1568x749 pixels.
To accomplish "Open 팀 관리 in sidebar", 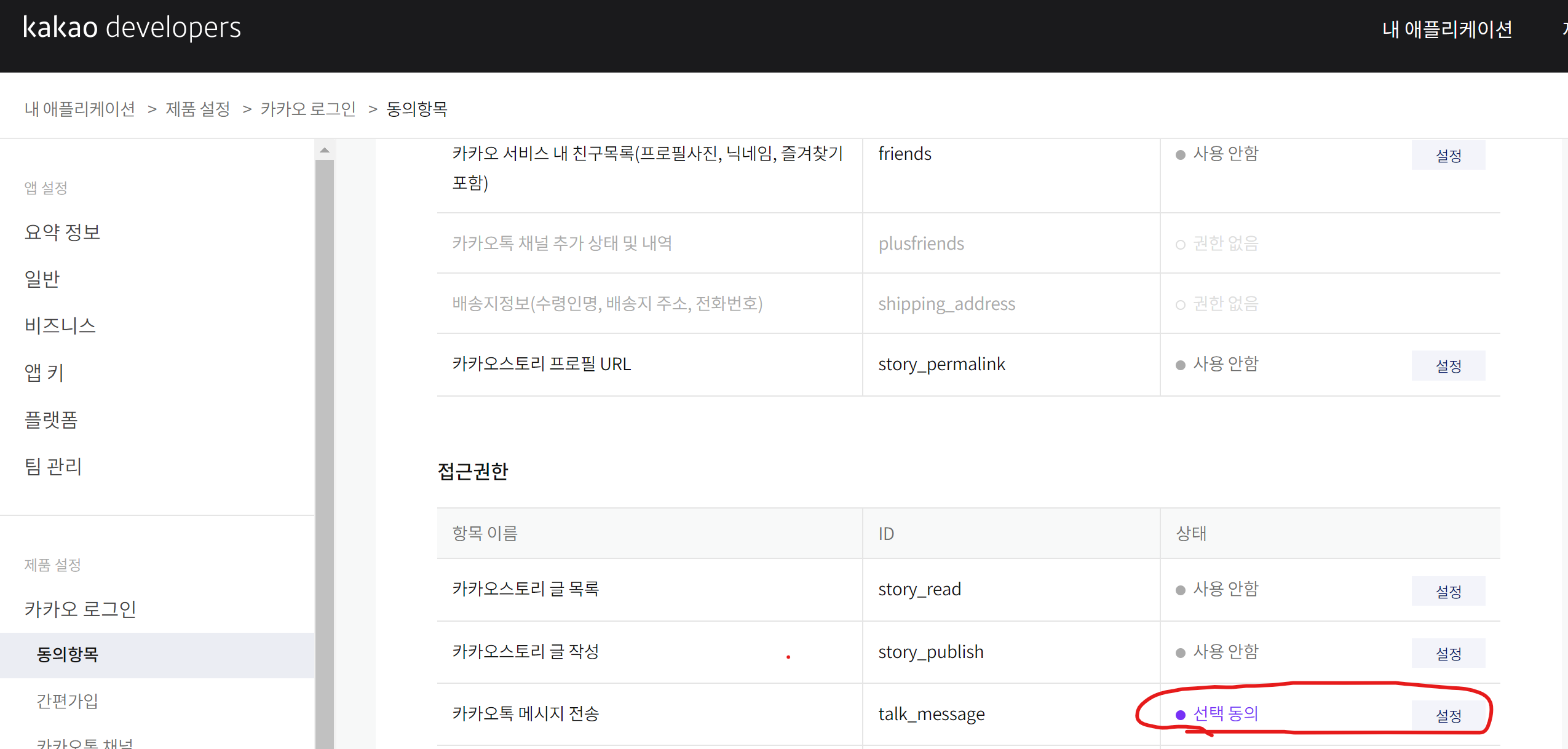I will pos(53,466).
